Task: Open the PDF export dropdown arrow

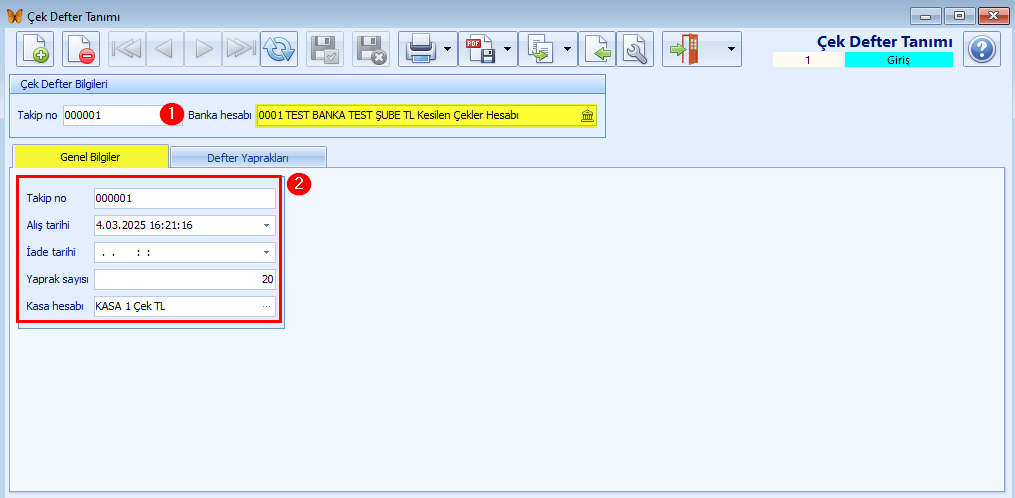Action: pyautogui.click(x=508, y=49)
